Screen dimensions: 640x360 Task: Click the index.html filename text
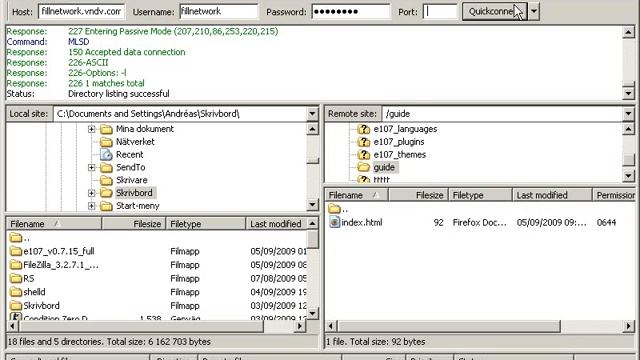362,222
